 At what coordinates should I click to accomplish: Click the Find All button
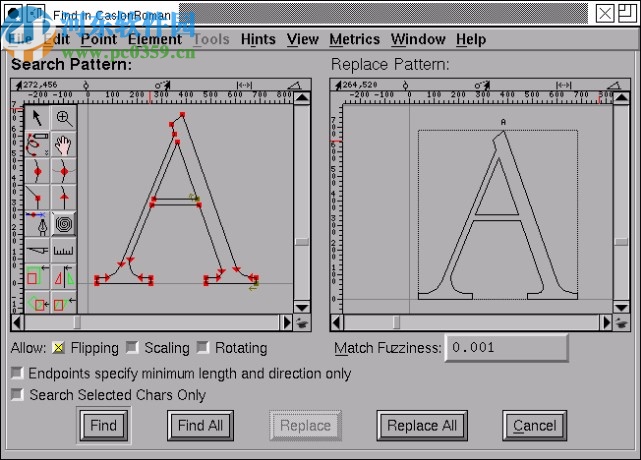200,426
